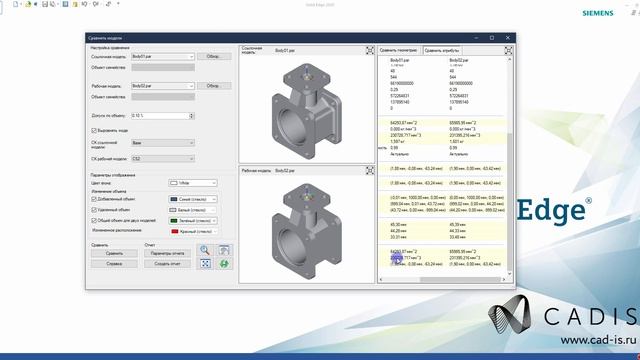Screen dimensions: 640x360
Task: Click the quick access toolbar customize arrow
Action: coord(118,4)
